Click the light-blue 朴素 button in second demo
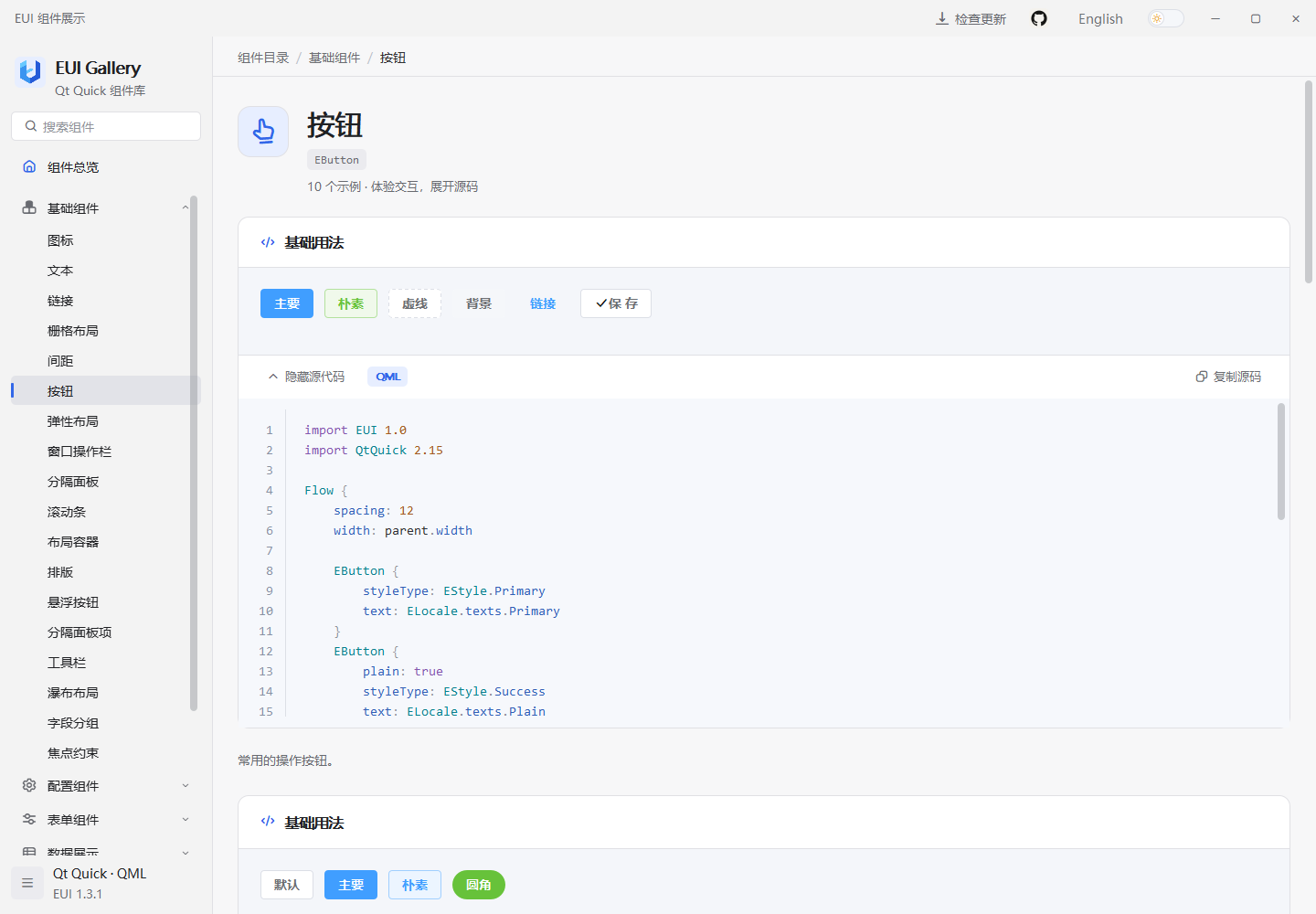 (415, 885)
